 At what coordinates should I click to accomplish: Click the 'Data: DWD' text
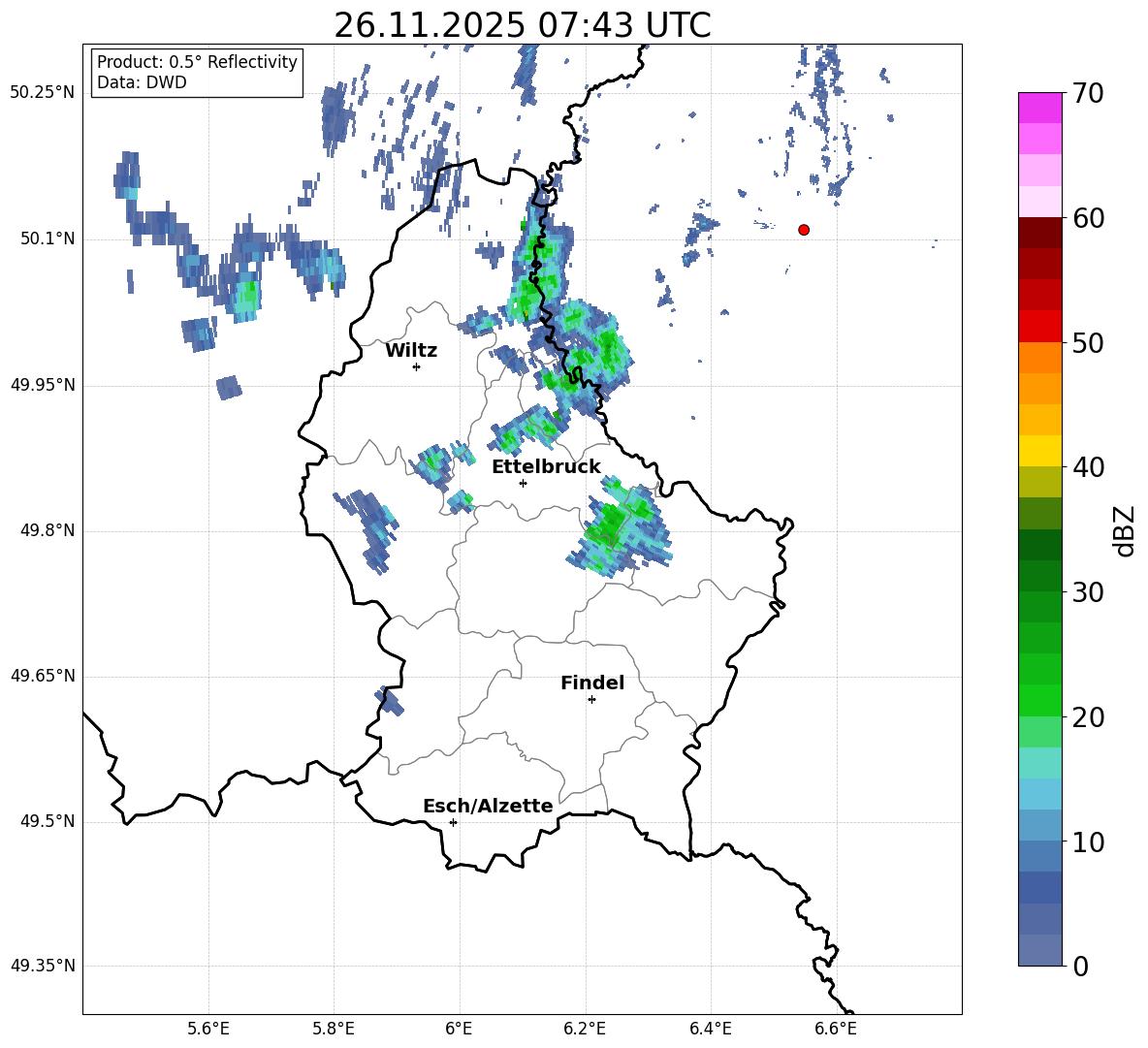point(142,82)
